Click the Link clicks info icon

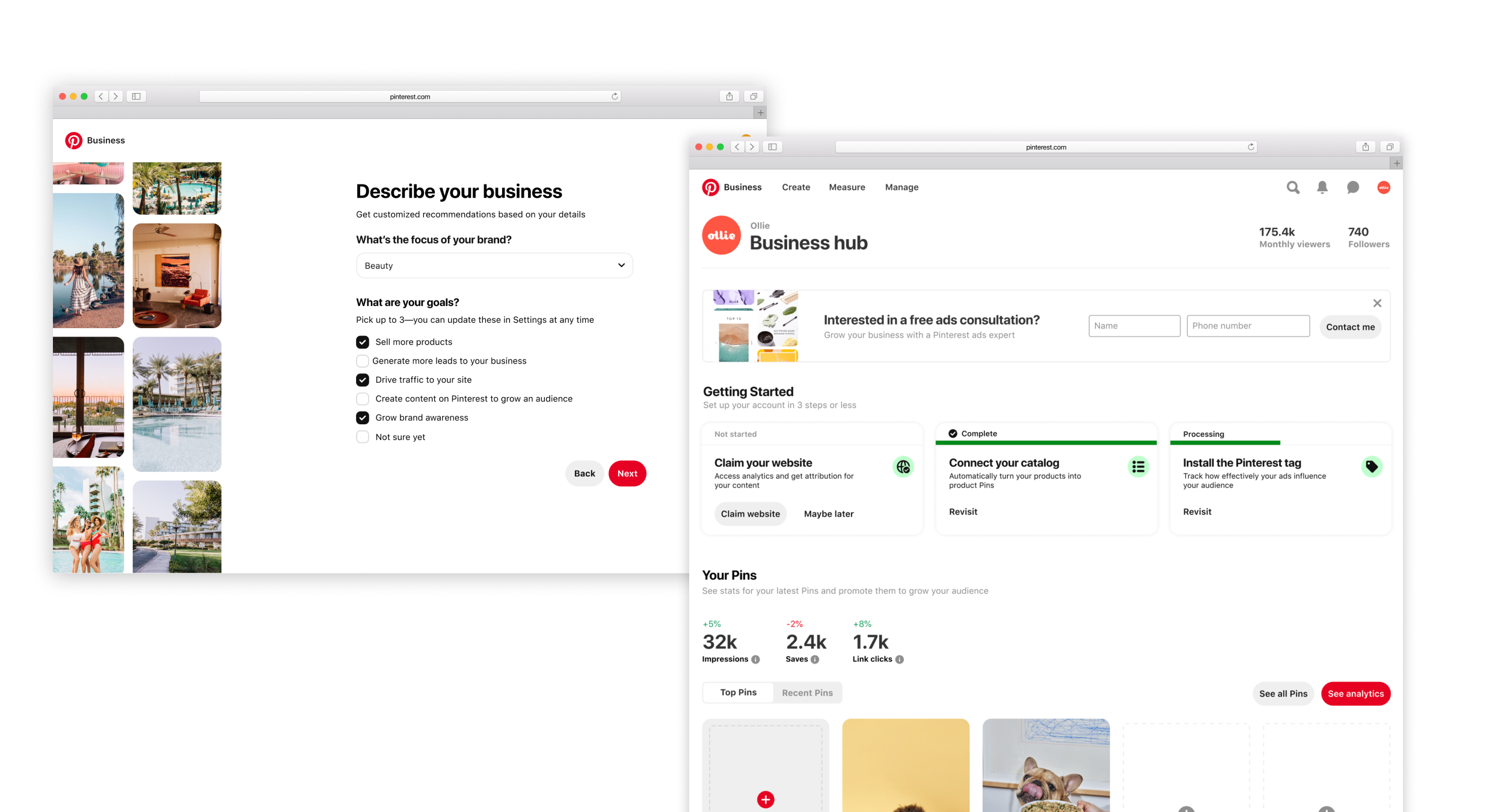[900, 659]
